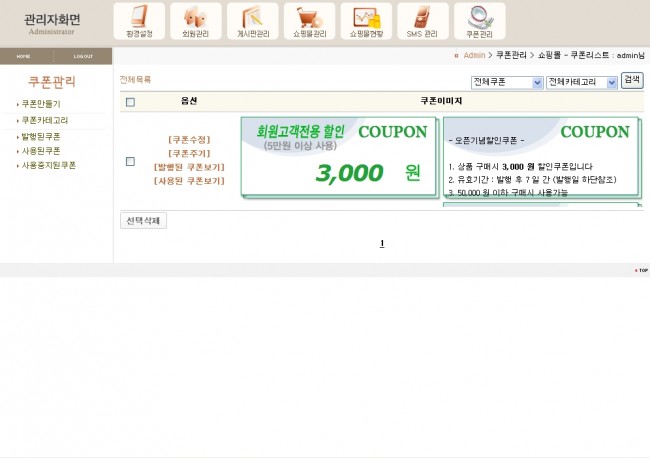
Task: Click the TOP link at page bottom
Action: (x=641, y=270)
